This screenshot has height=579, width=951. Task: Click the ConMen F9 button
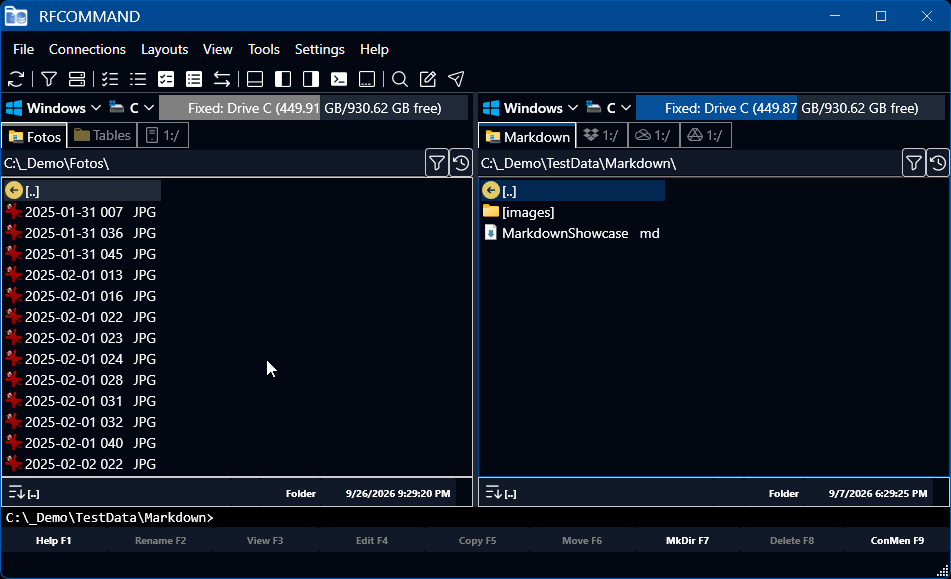898,540
